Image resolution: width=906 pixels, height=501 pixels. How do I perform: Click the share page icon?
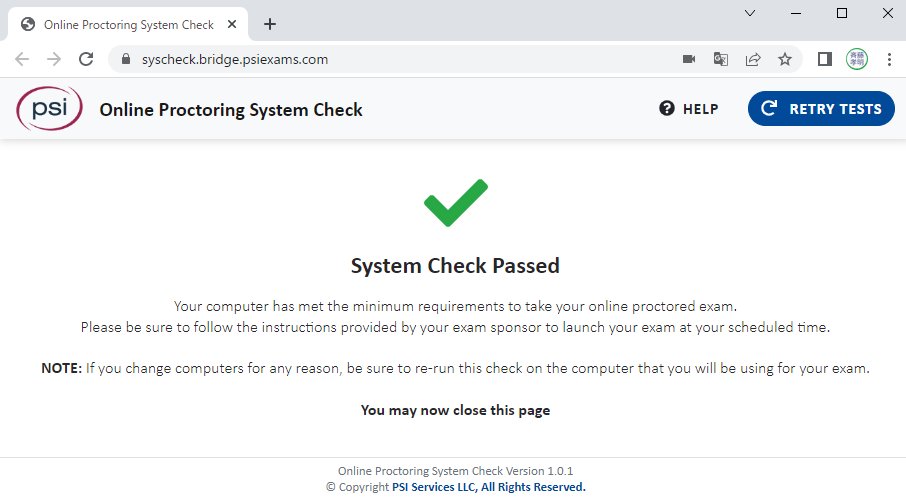click(x=752, y=59)
